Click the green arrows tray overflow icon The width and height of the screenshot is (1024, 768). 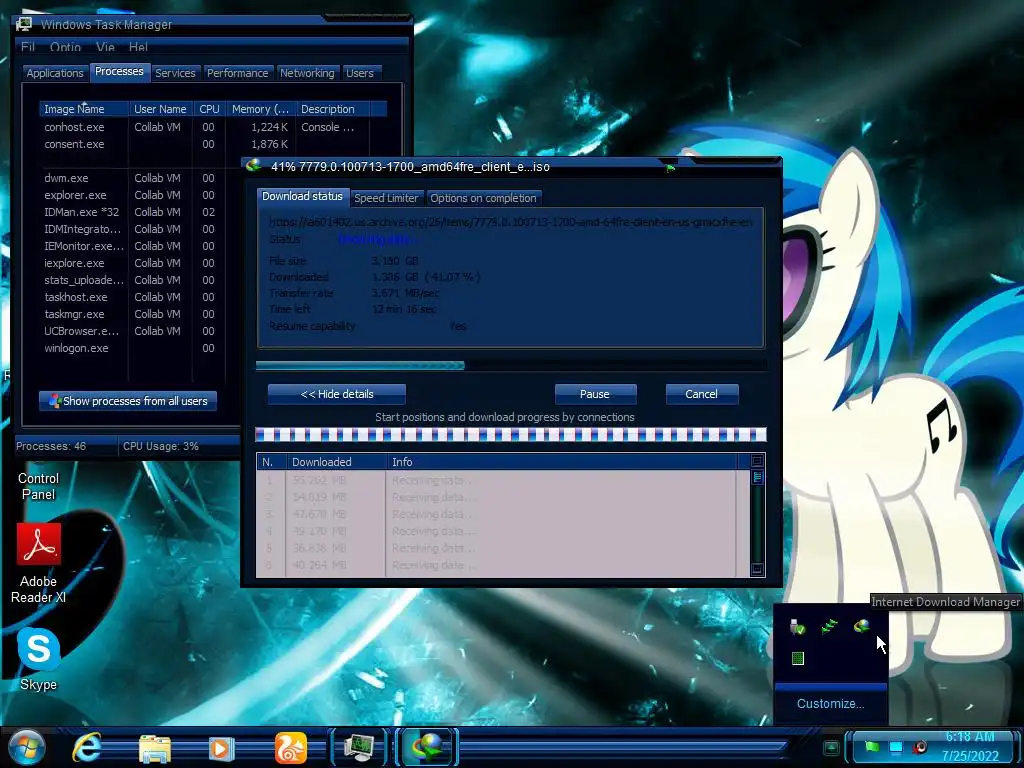[x=829, y=627]
